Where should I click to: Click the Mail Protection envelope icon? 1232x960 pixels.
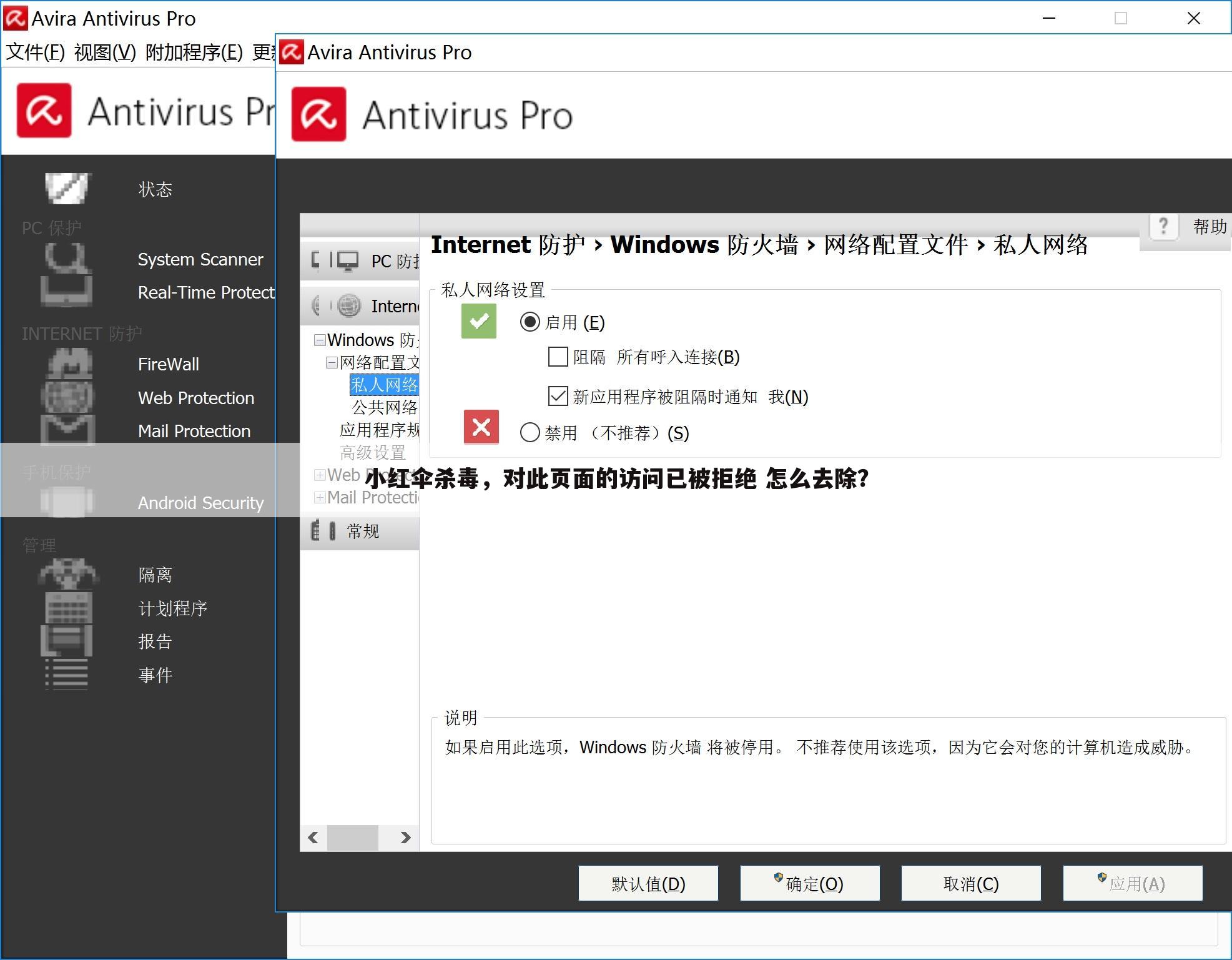point(67,430)
